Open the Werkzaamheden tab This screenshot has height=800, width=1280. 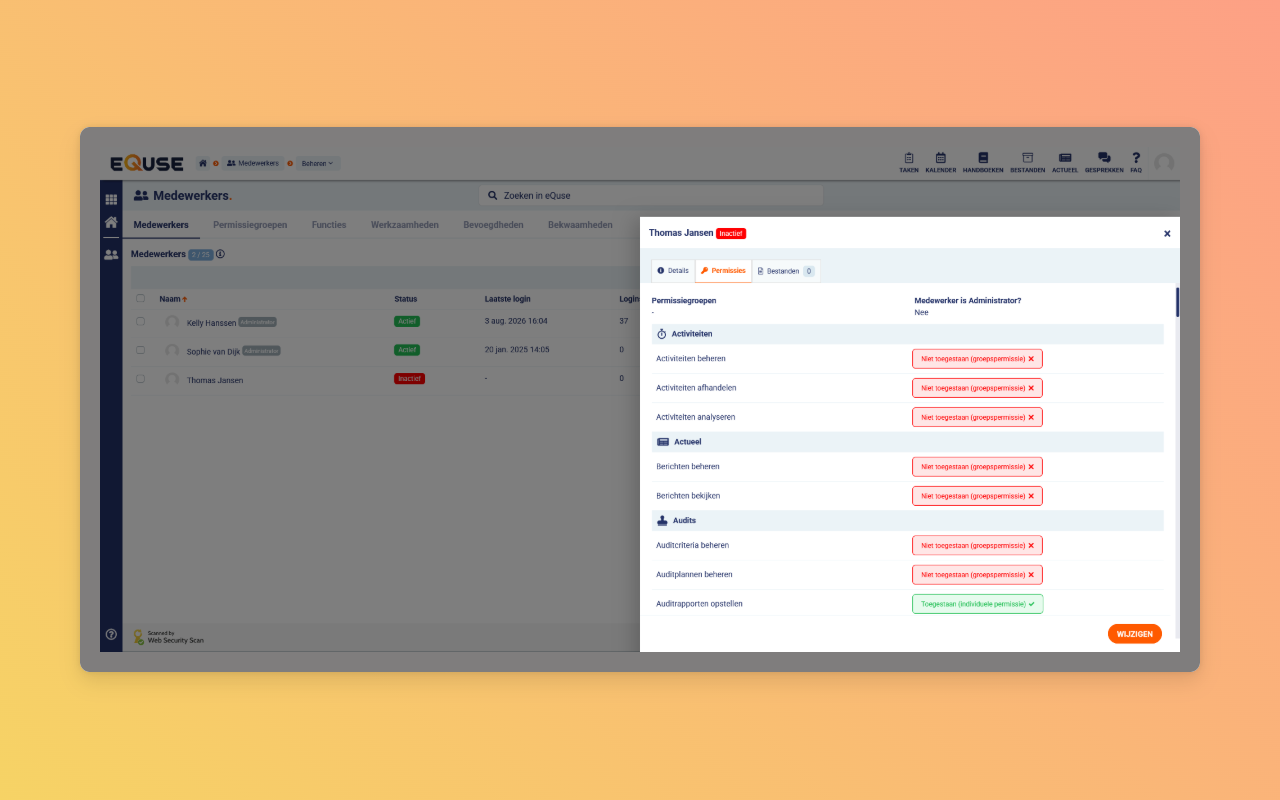(x=405, y=225)
